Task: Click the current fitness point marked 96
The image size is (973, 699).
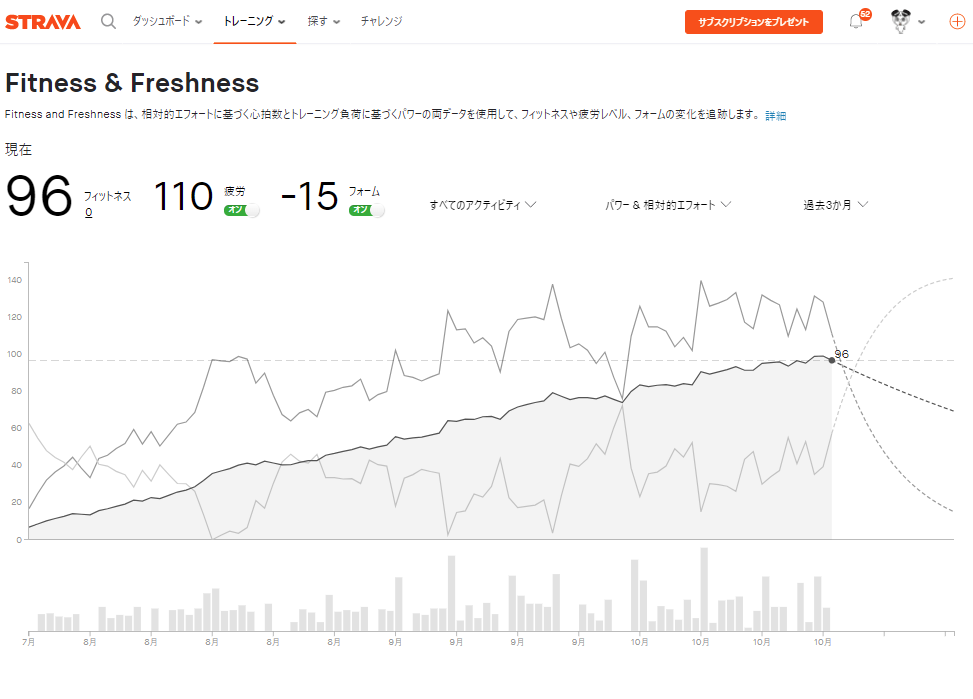Action: [x=832, y=360]
